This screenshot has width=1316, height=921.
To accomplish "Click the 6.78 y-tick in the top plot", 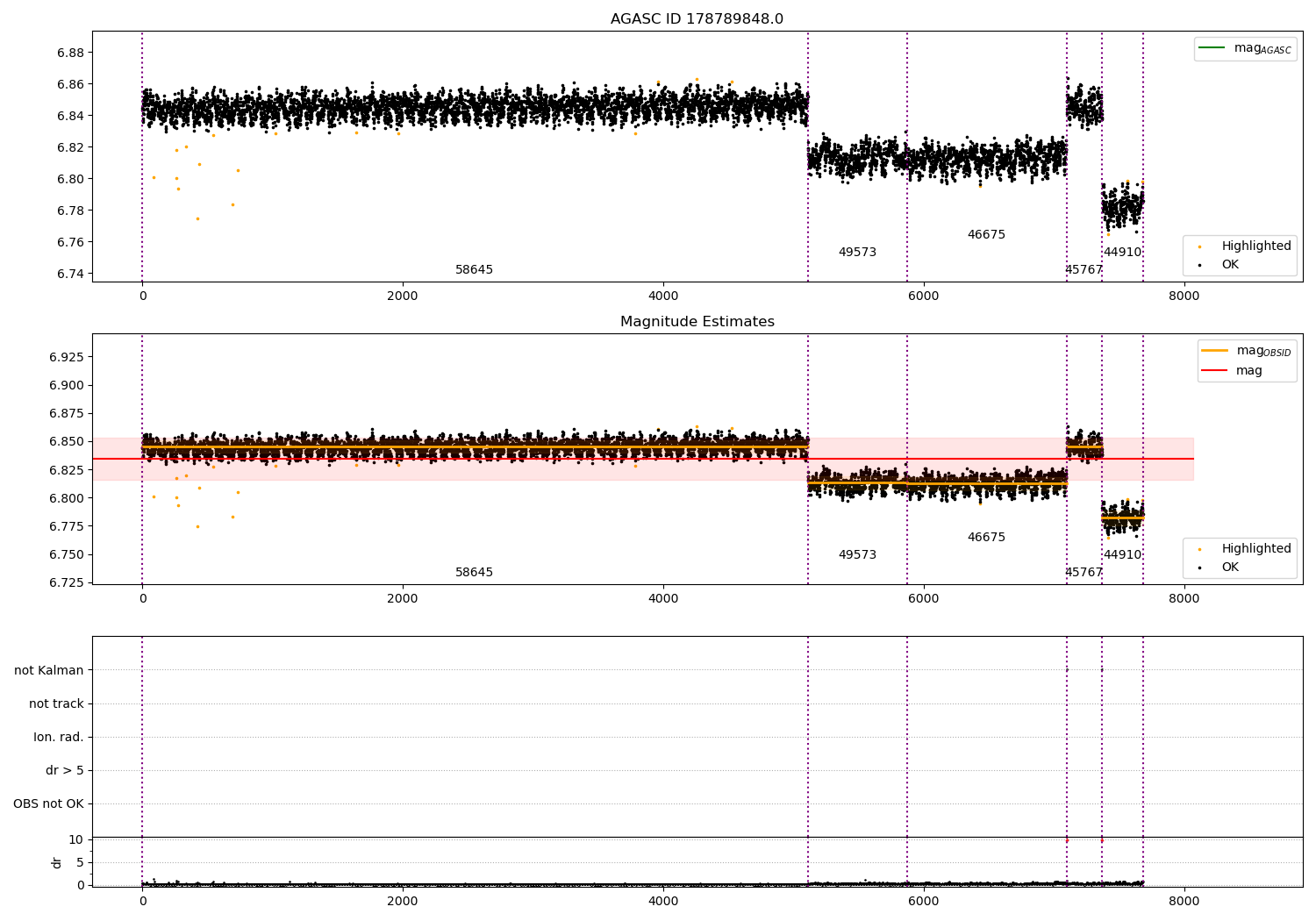I will point(70,211).
